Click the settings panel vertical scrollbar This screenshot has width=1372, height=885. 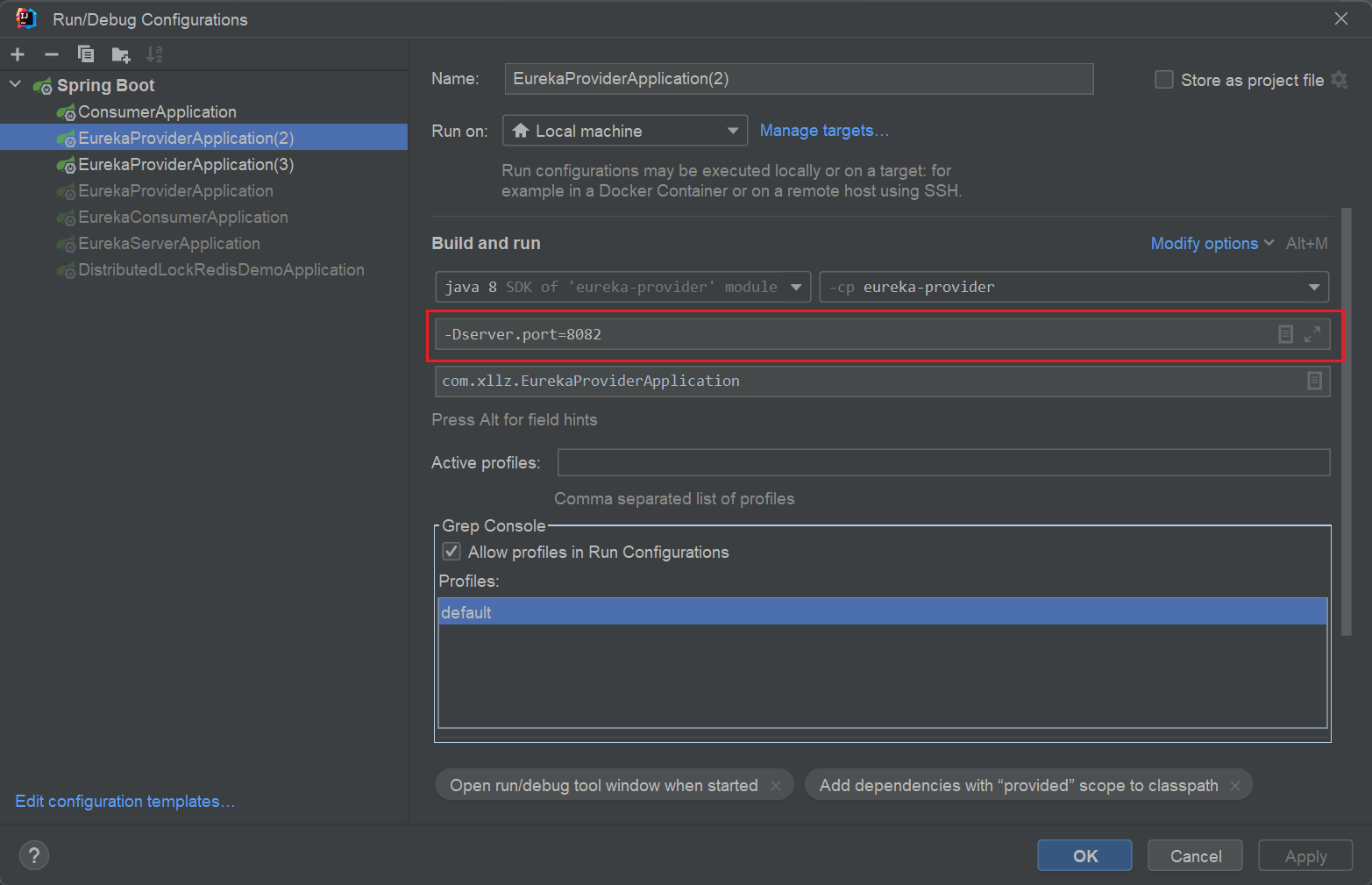coord(1347,421)
